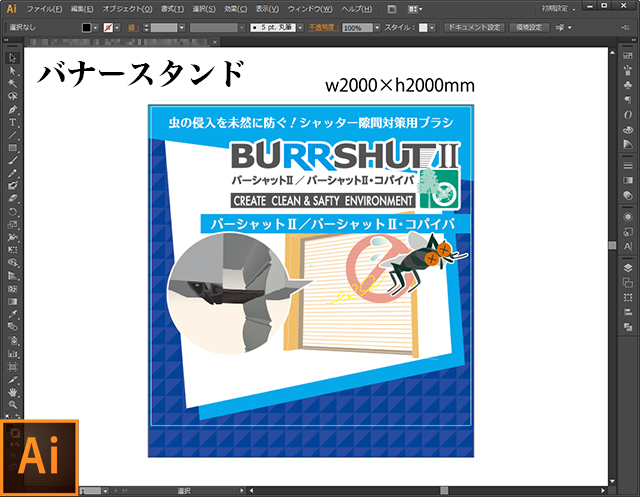The width and height of the screenshot is (640, 497).
Task: Open the Transparency panel icon
Action: tap(628, 195)
